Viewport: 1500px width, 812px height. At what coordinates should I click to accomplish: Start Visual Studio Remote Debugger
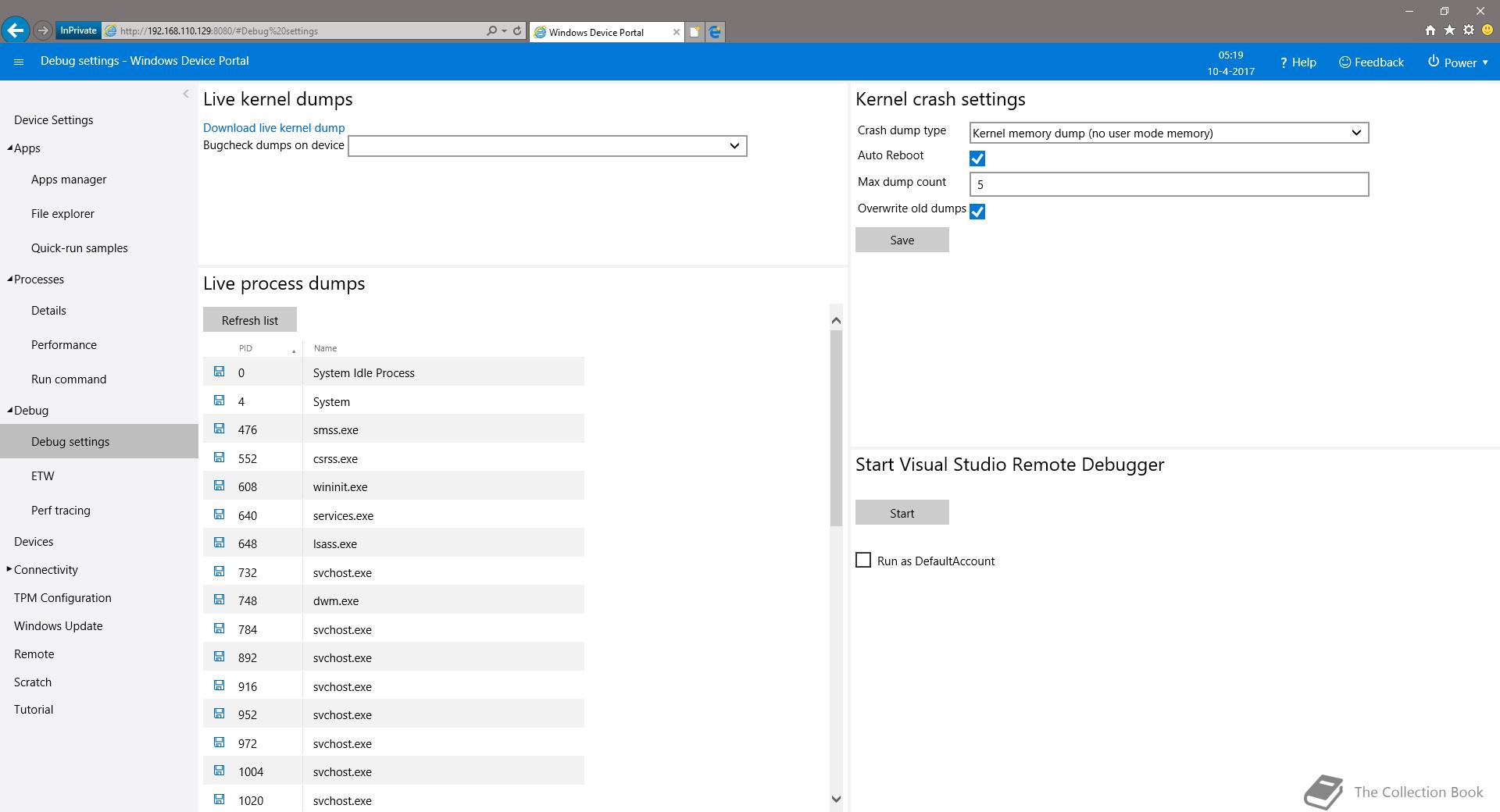click(902, 512)
